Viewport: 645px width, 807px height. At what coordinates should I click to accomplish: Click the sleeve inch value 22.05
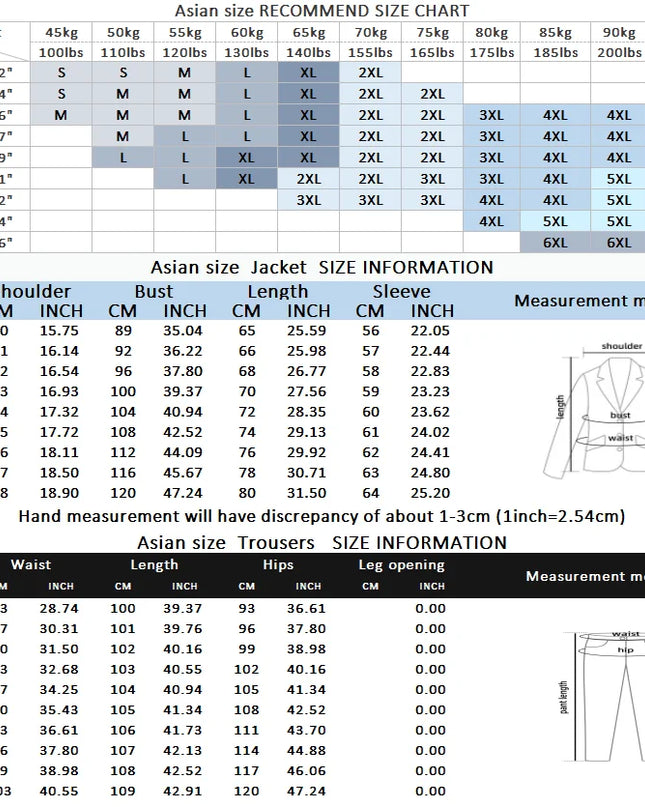pos(430,331)
